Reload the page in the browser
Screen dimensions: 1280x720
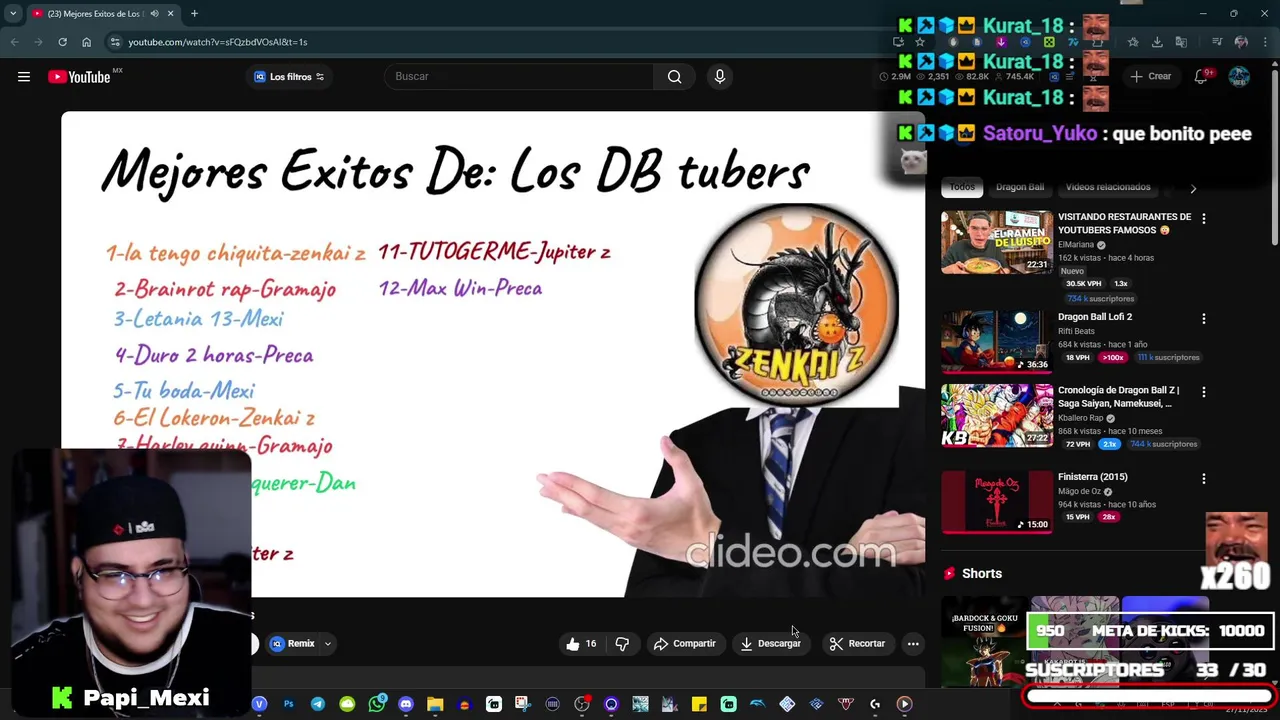coord(62,42)
